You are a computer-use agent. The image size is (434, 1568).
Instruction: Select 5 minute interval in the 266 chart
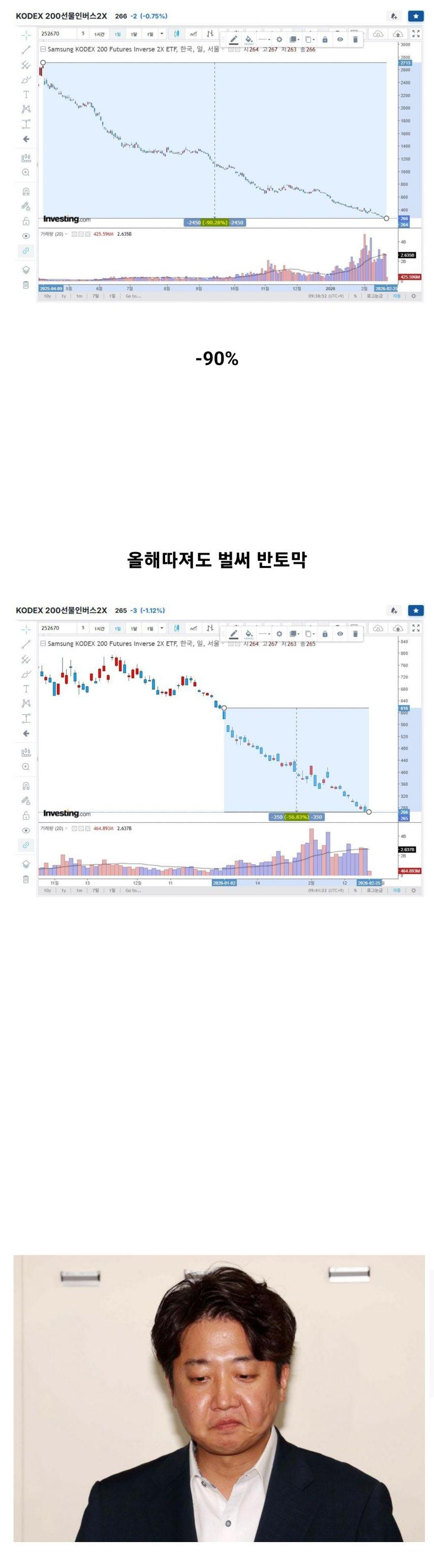click(83, 34)
